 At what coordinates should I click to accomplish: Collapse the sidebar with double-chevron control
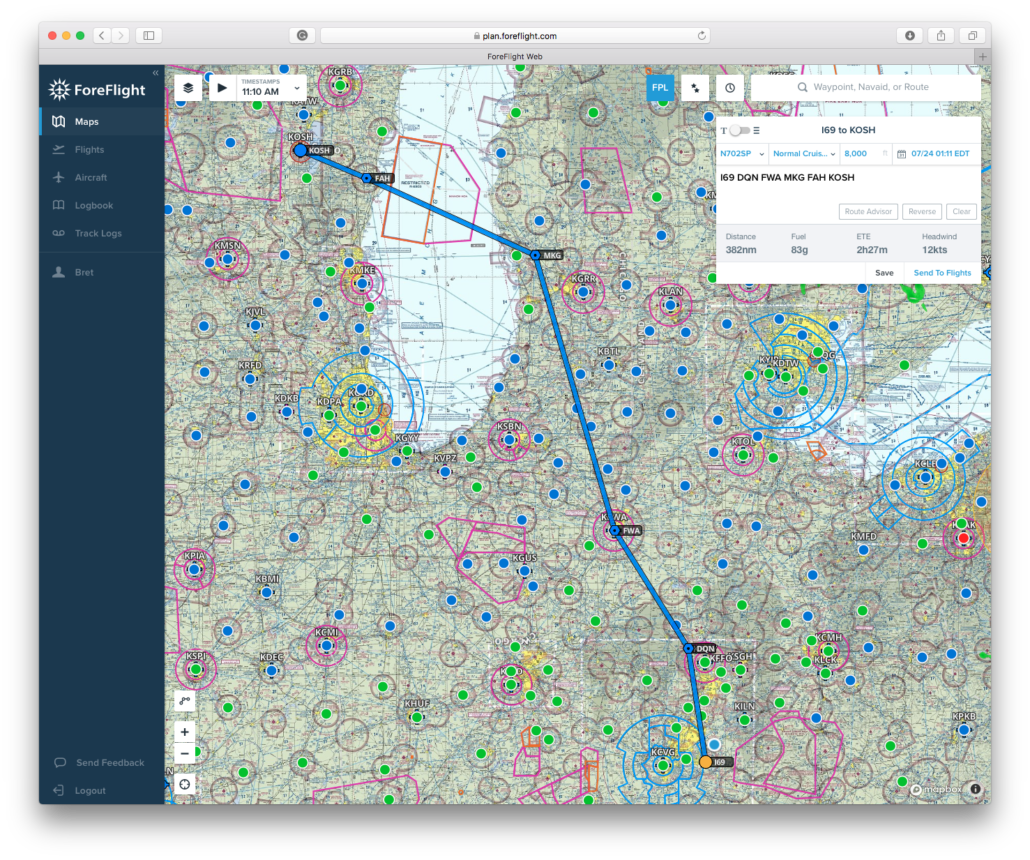(156, 71)
